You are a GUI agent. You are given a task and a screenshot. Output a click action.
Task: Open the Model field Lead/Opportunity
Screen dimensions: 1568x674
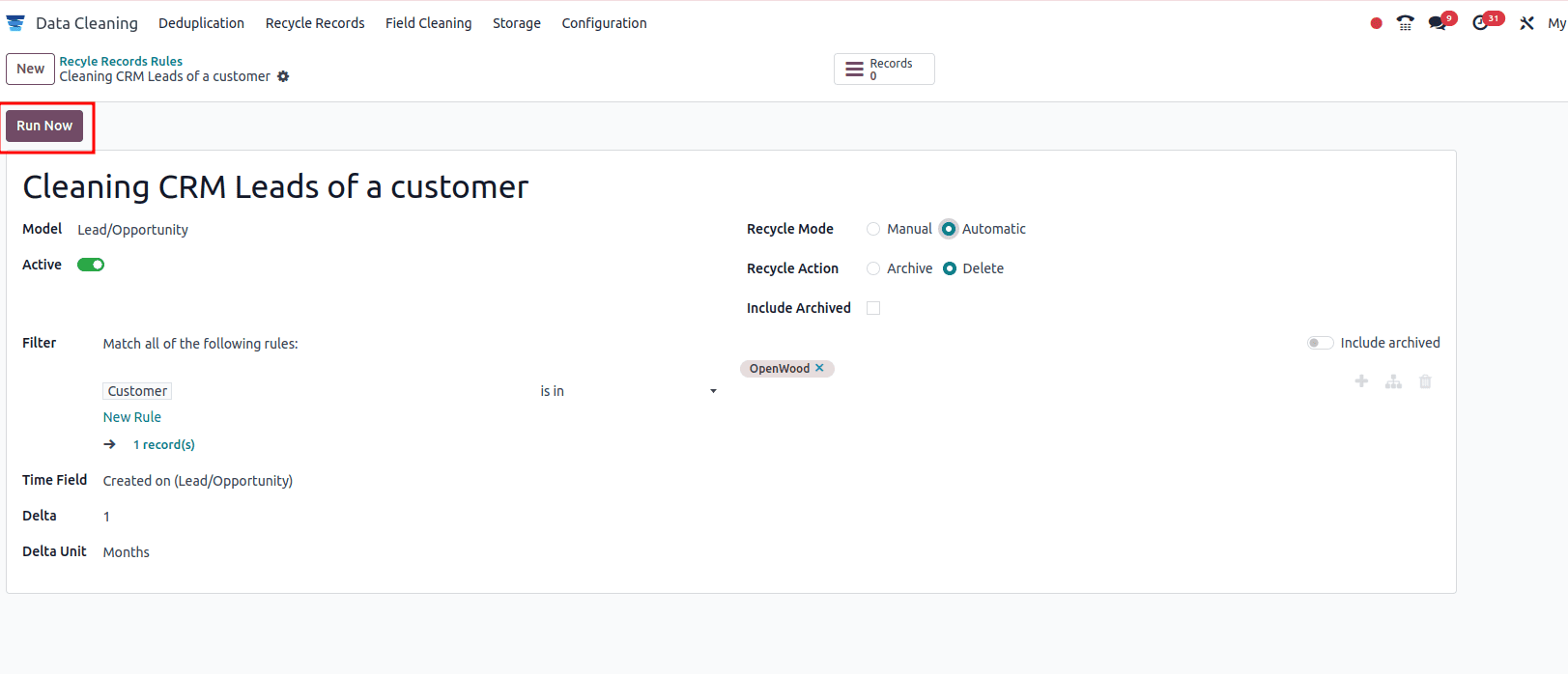click(x=133, y=230)
